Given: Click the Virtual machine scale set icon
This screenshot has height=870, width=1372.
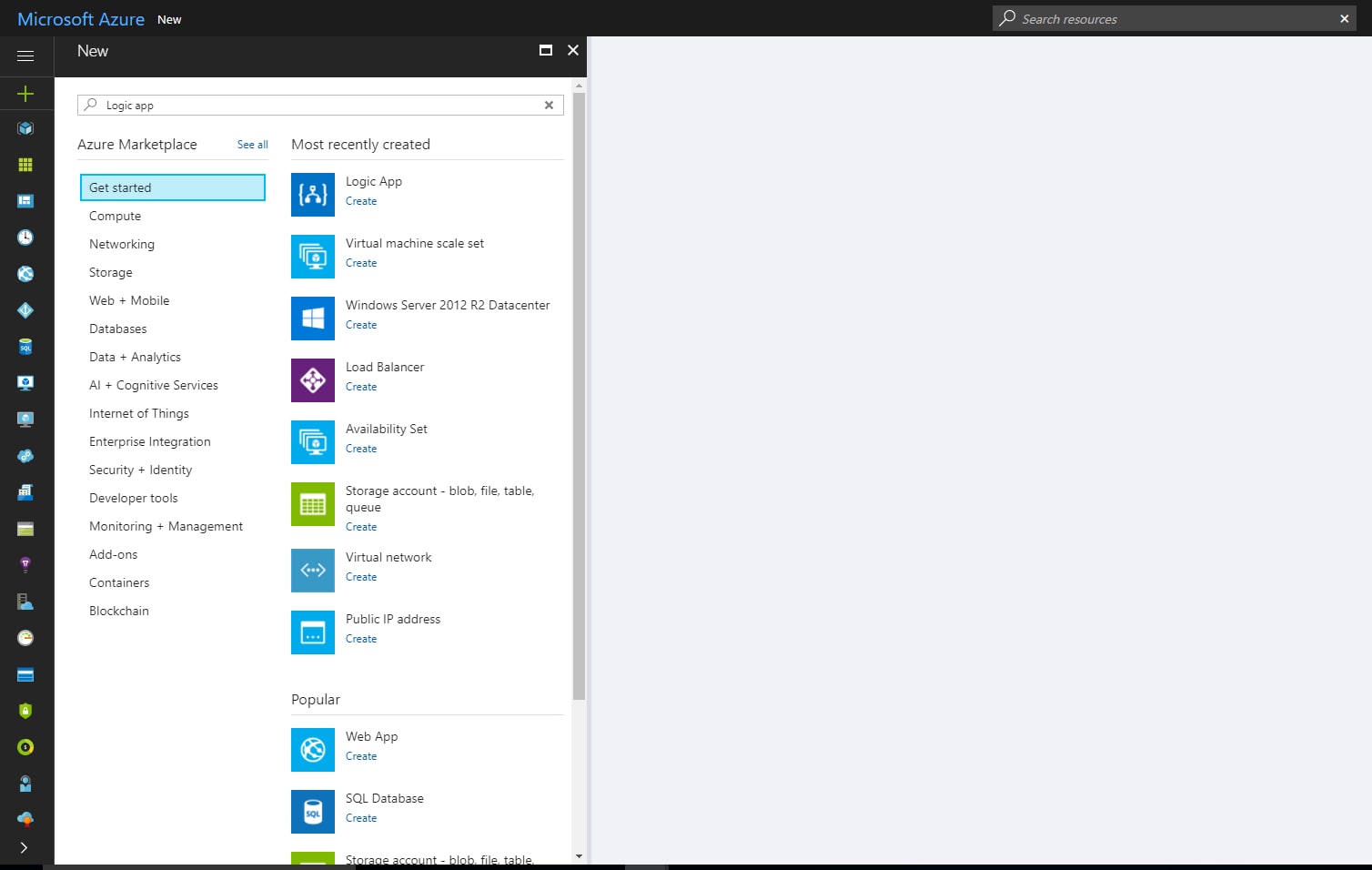Looking at the screenshot, I should tap(313, 257).
